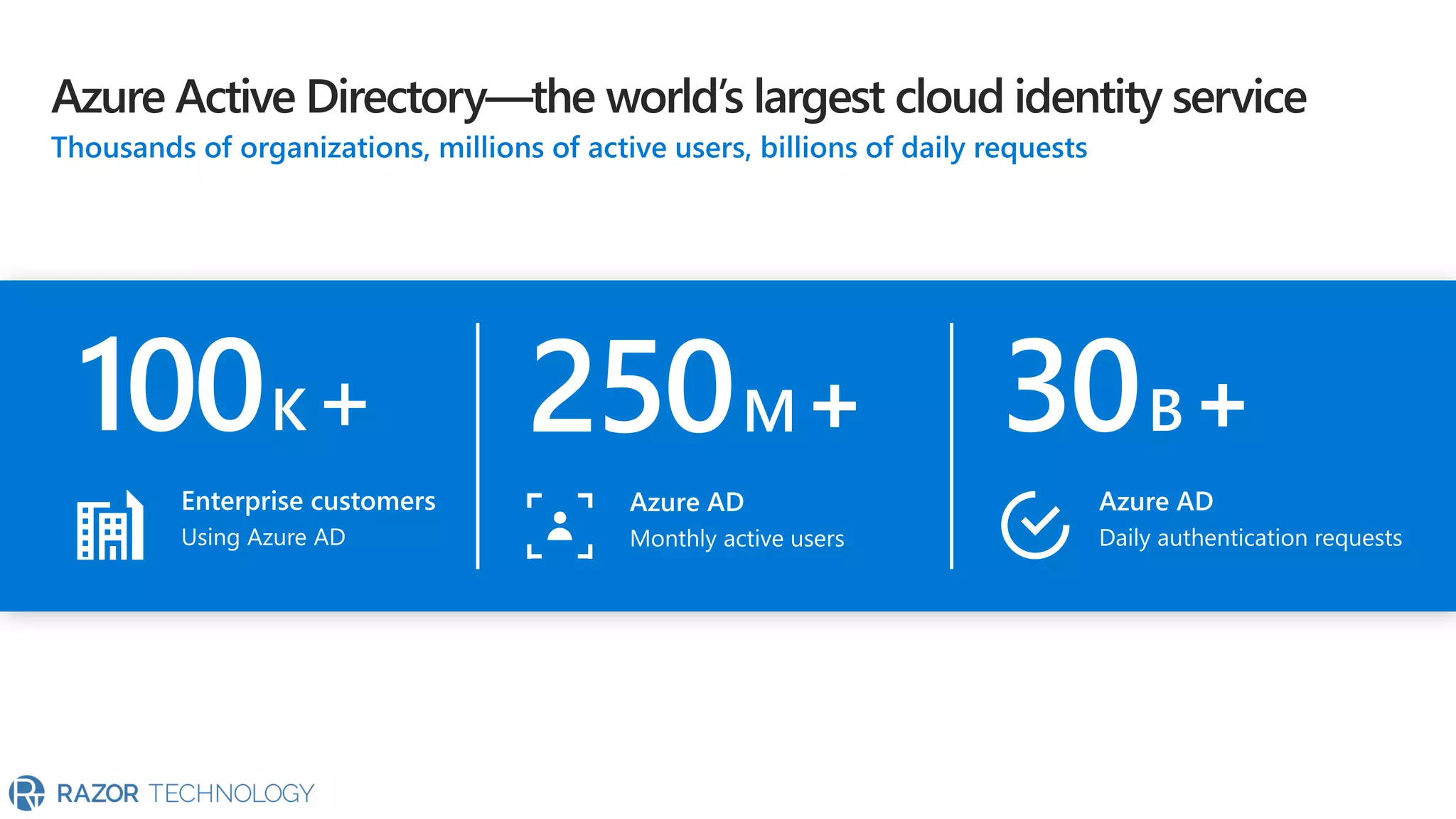Image resolution: width=1456 pixels, height=819 pixels.
Task: Click the Razor Technology logo icon
Action: pyautogui.click(x=26, y=793)
